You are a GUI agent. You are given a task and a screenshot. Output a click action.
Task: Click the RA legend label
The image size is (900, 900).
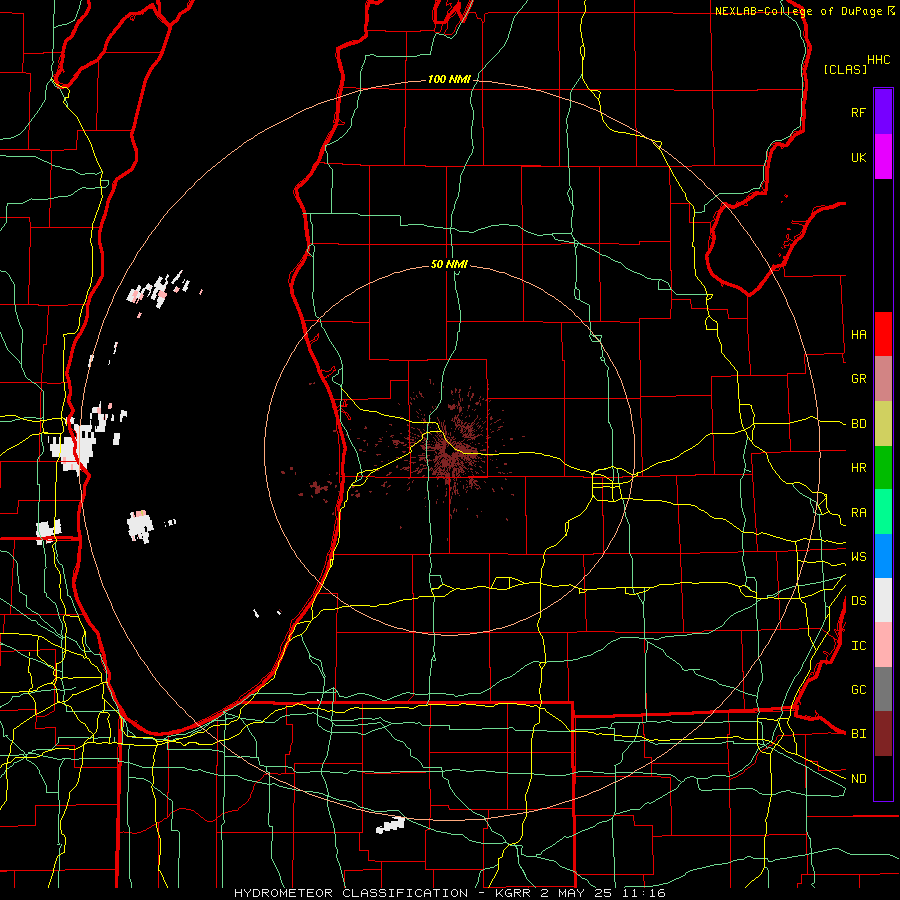point(858,513)
